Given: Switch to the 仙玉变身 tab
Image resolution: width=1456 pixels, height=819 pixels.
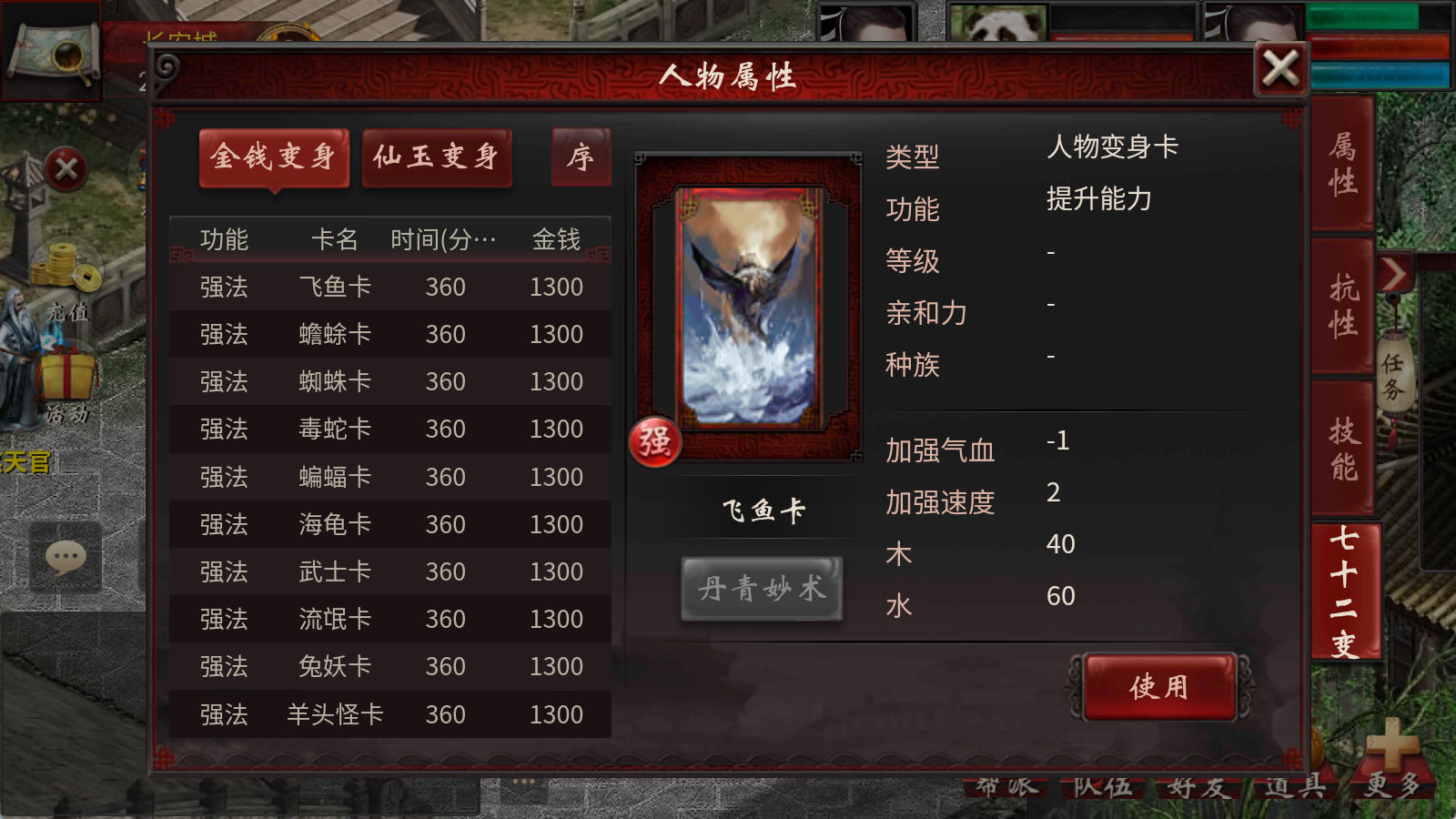Looking at the screenshot, I should (437, 158).
